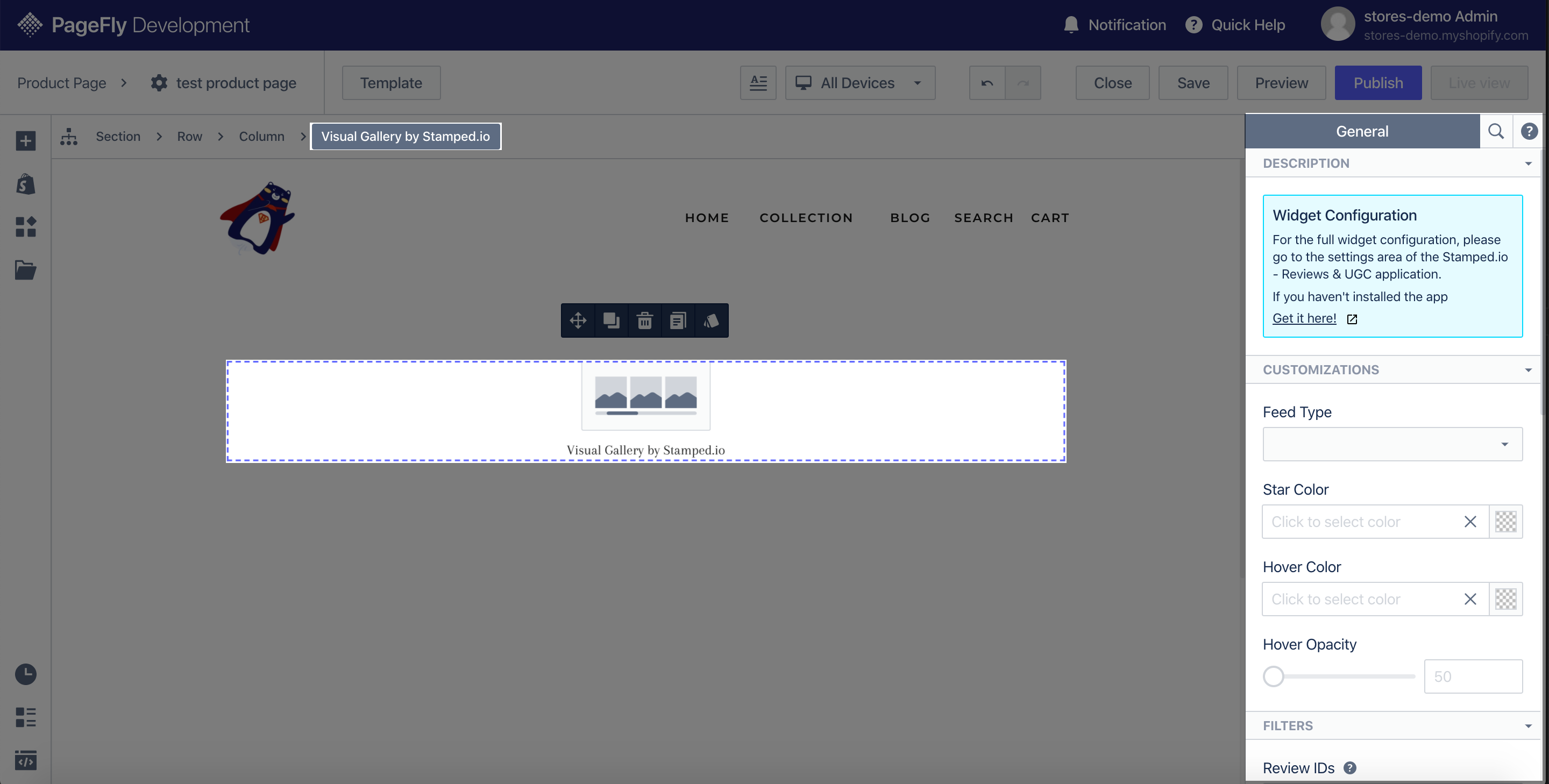Open panel help question mark icon
The width and height of the screenshot is (1549, 784).
click(x=1529, y=131)
